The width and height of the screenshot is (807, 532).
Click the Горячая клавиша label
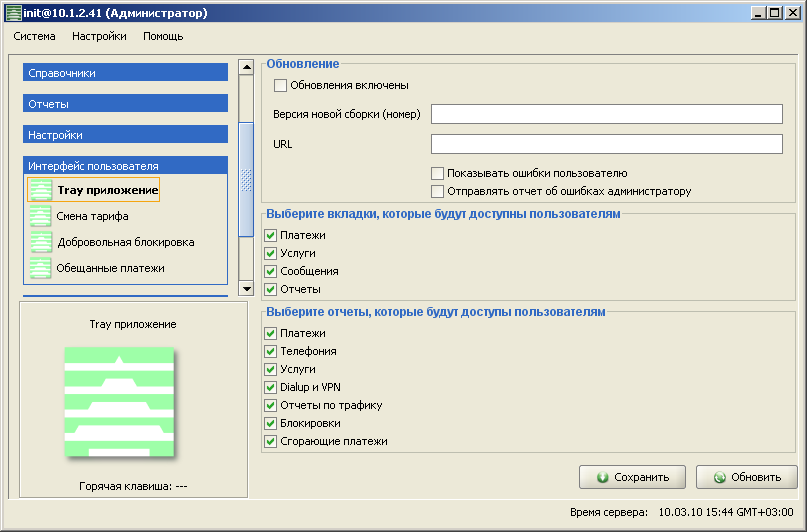coord(133,486)
